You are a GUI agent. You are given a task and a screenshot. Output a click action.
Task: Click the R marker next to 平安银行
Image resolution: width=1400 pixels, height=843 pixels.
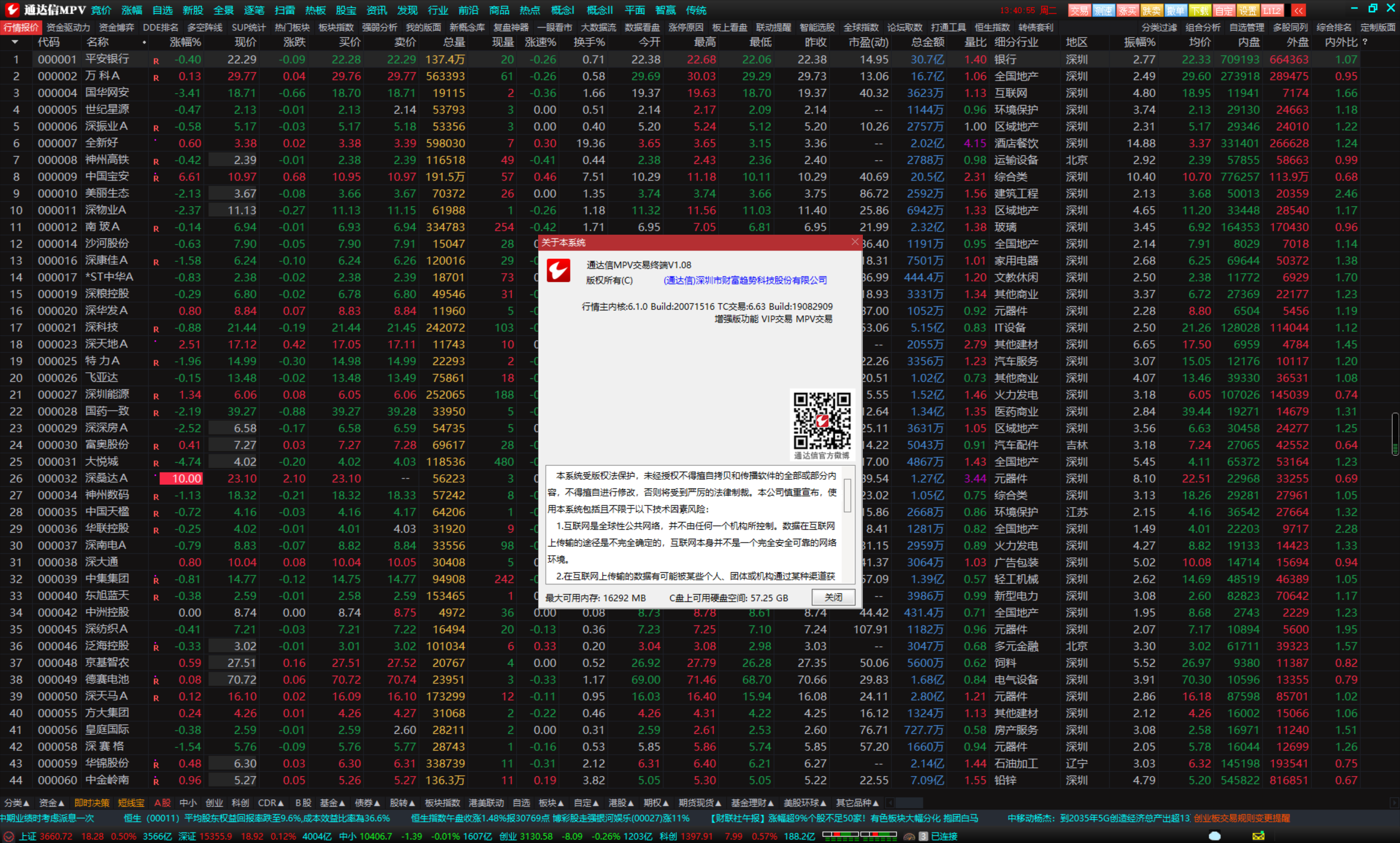[x=156, y=61]
